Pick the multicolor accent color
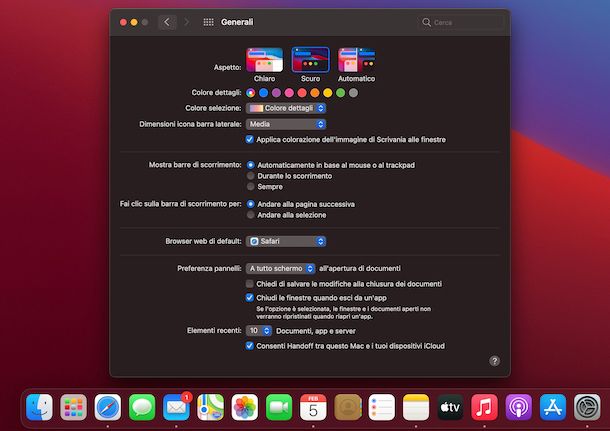 [251, 93]
